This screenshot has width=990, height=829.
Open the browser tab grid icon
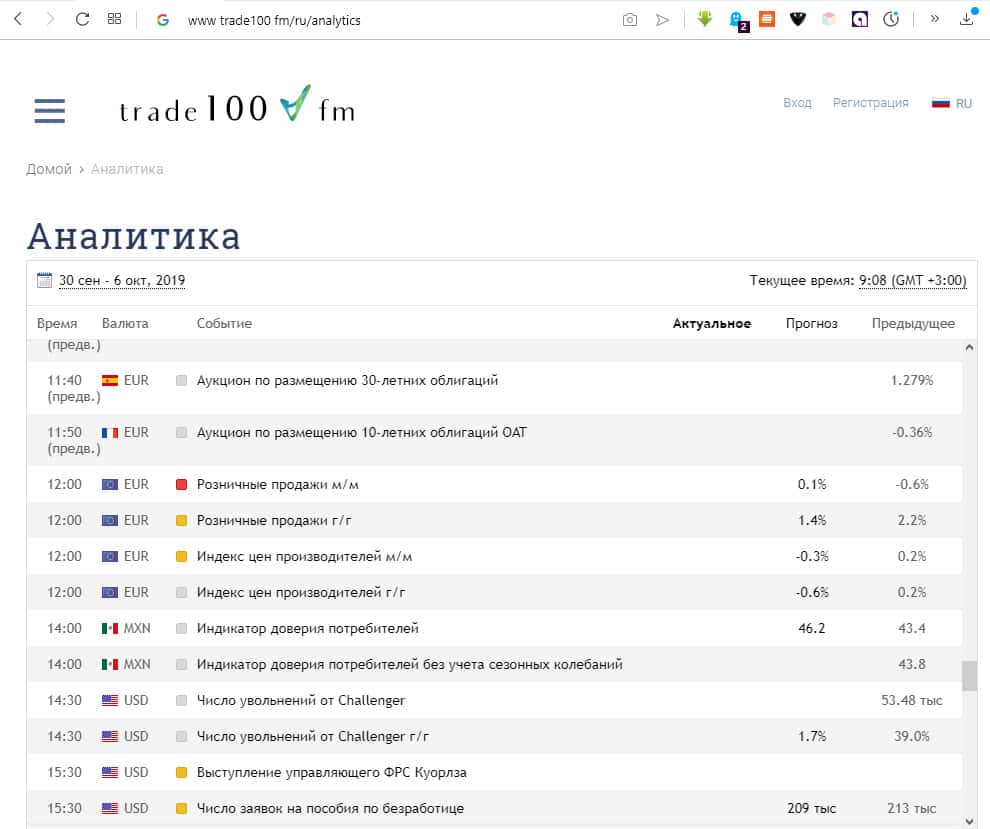point(114,19)
